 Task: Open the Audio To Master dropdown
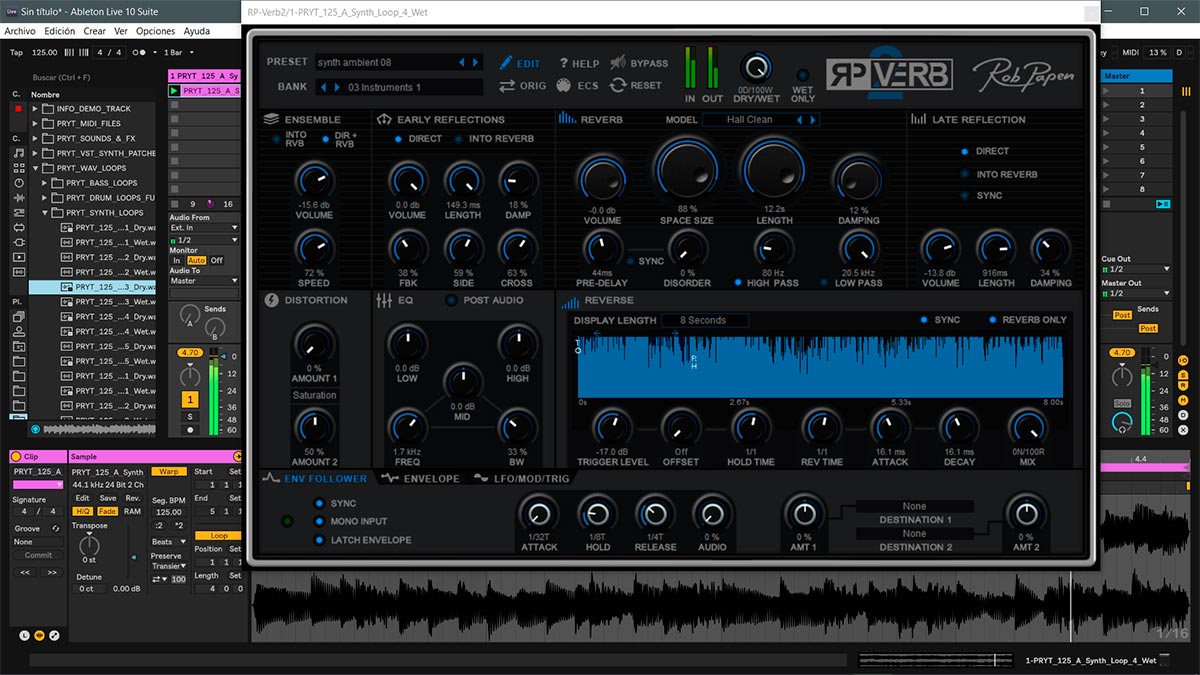[204, 281]
